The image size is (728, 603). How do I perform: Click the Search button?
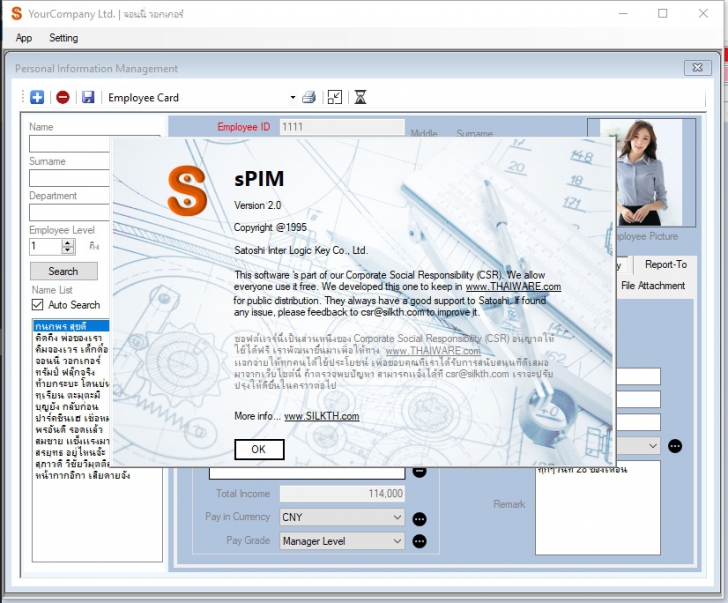(x=64, y=271)
